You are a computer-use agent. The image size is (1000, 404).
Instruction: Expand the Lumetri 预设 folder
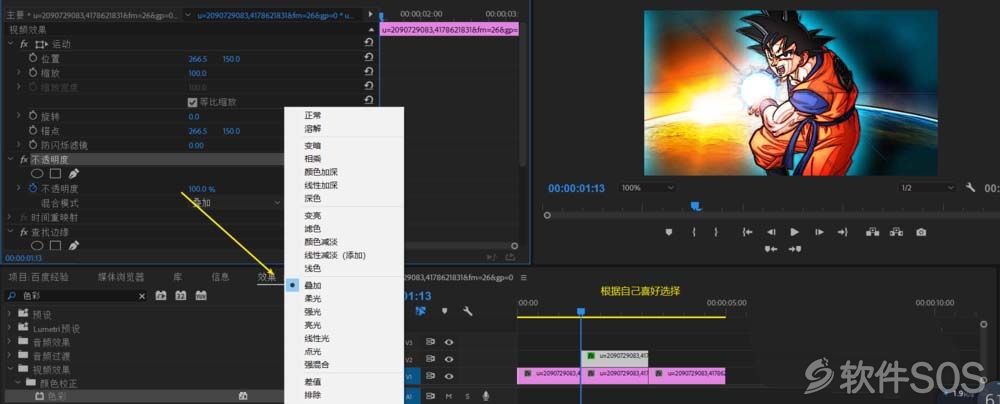coord(10,328)
